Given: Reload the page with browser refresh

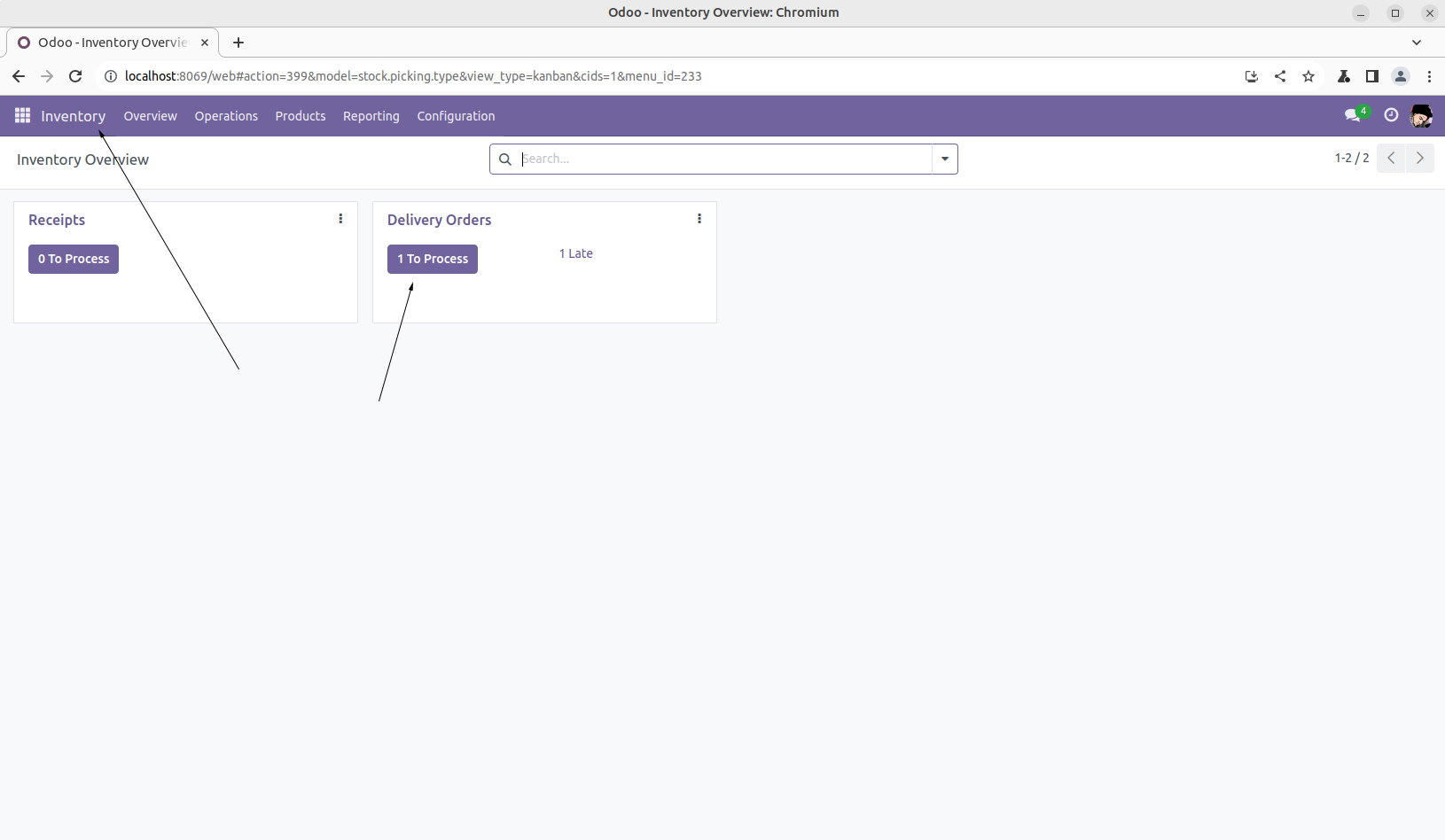Looking at the screenshot, I should tap(75, 76).
